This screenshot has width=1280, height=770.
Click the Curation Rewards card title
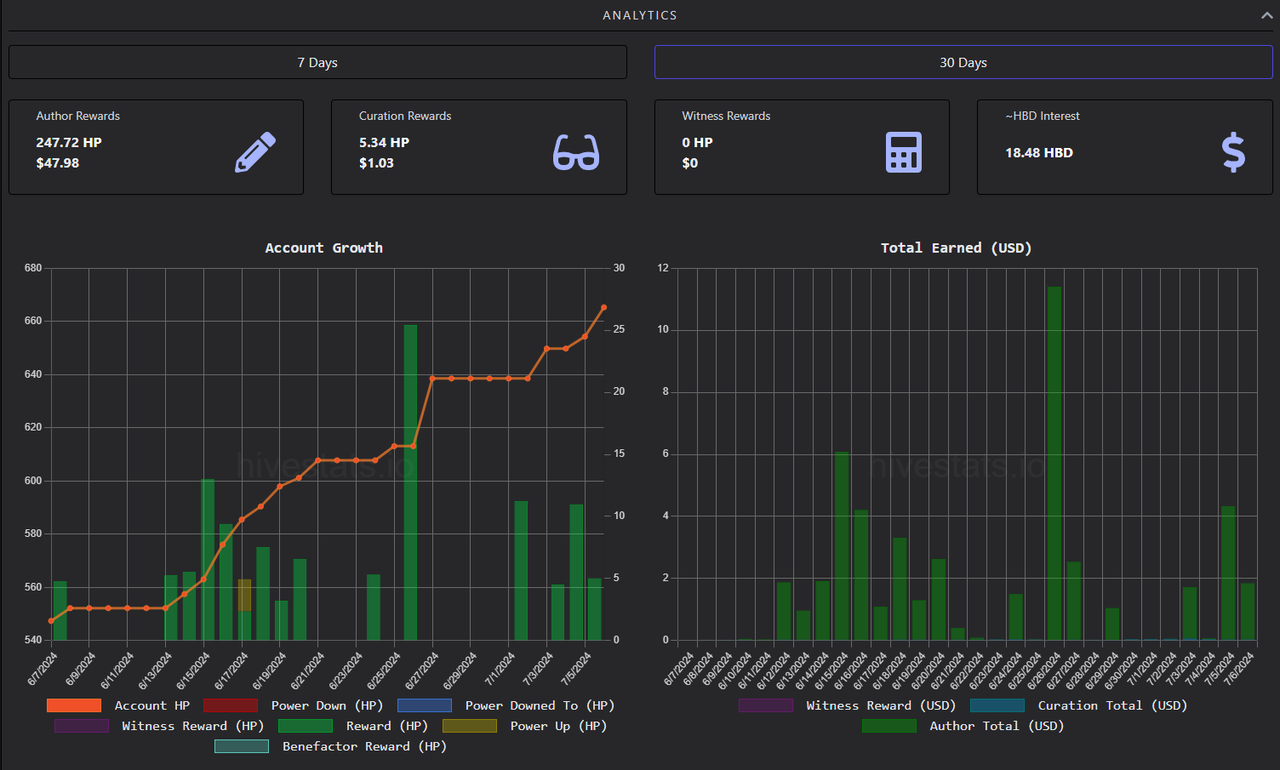pyautogui.click(x=405, y=116)
